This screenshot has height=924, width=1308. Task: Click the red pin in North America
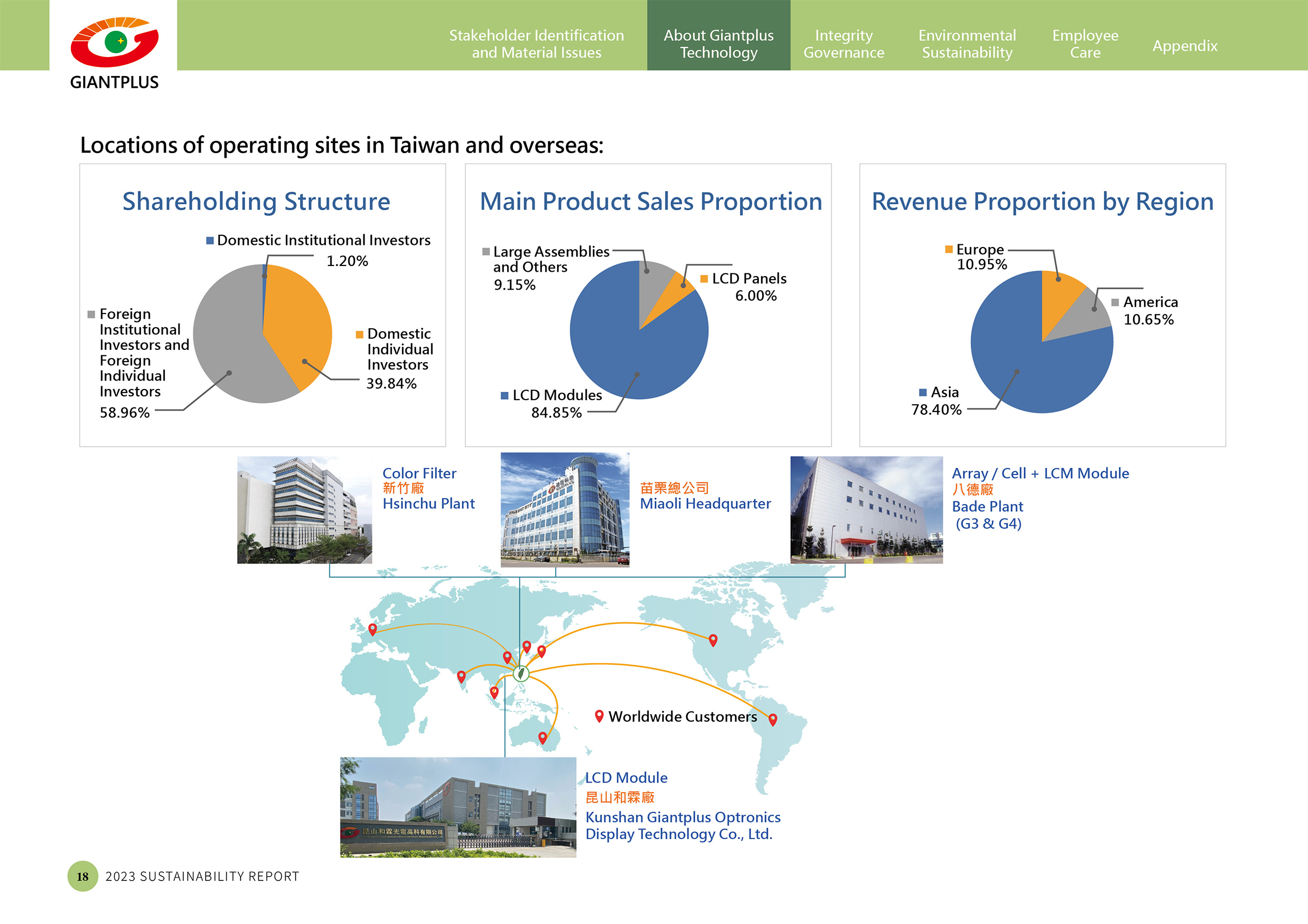click(712, 639)
